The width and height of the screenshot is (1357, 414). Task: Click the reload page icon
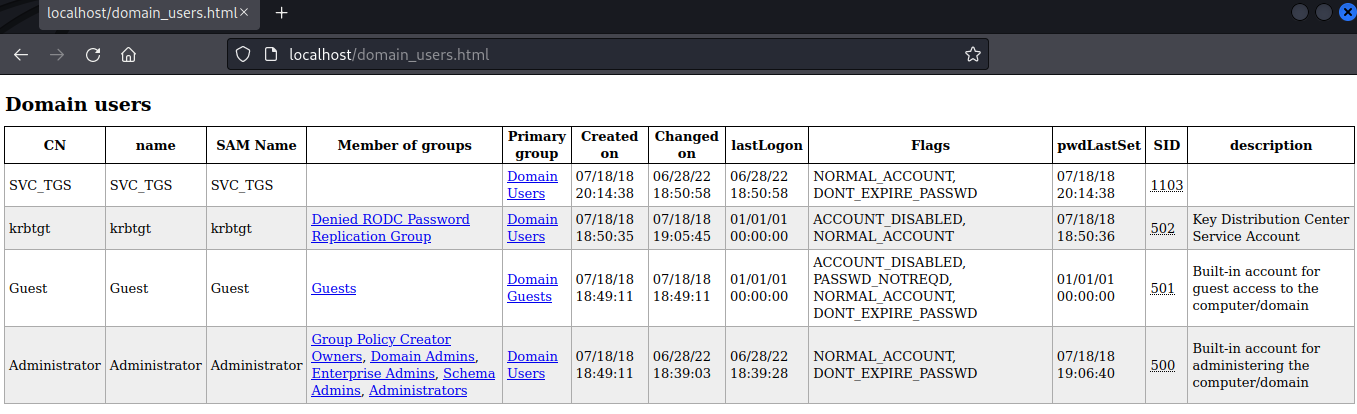click(x=93, y=55)
